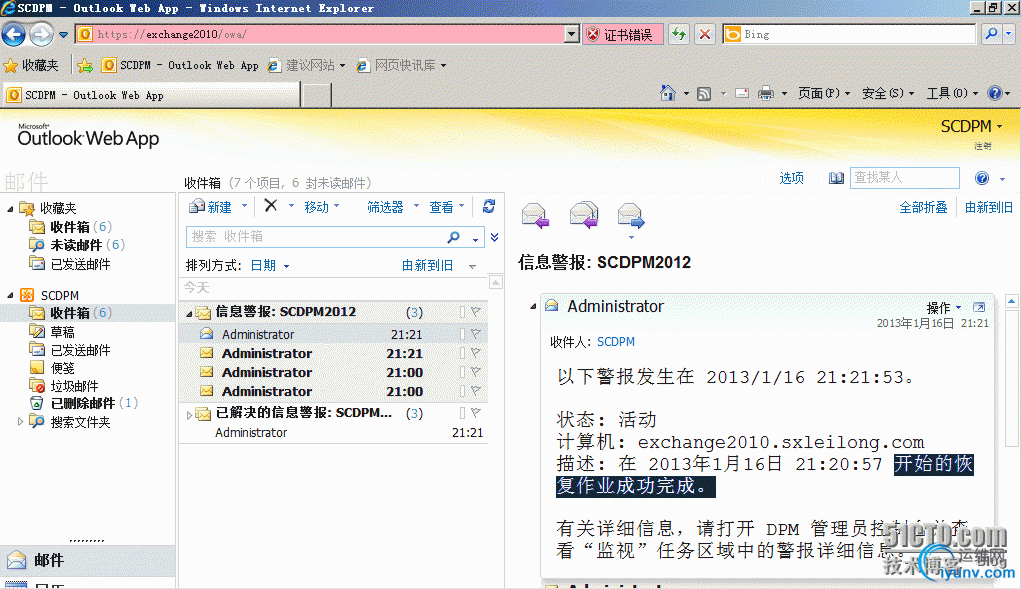Open the 新建 dropdown arrow

pos(244,206)
